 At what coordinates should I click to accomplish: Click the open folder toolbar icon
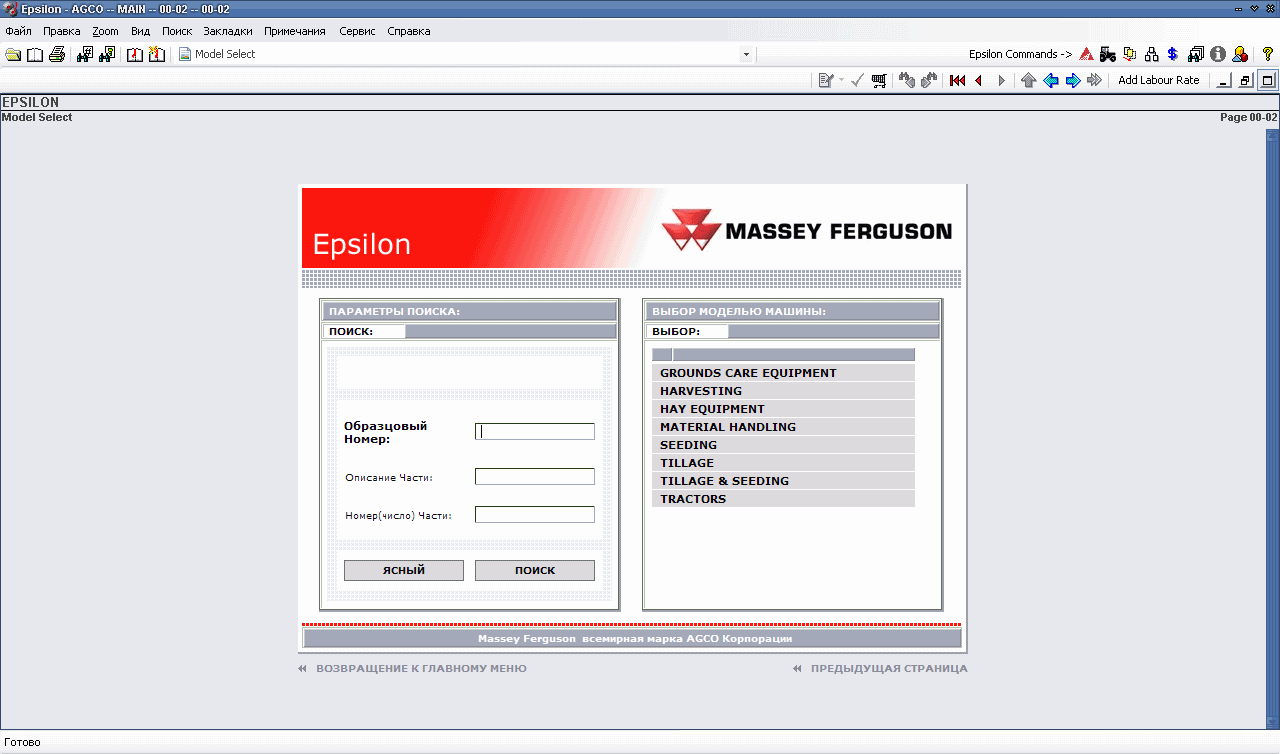click(x=13, y=54)
